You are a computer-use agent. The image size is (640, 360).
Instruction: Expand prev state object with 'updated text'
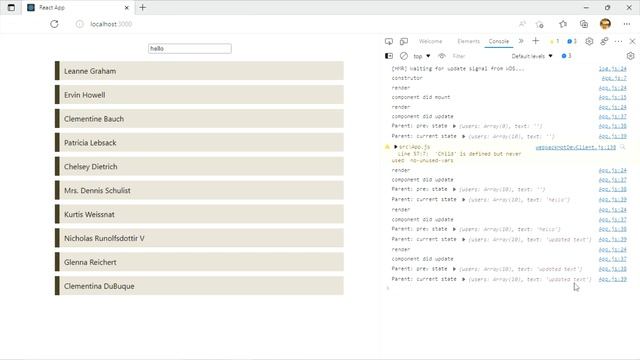(x=454, y=269)
